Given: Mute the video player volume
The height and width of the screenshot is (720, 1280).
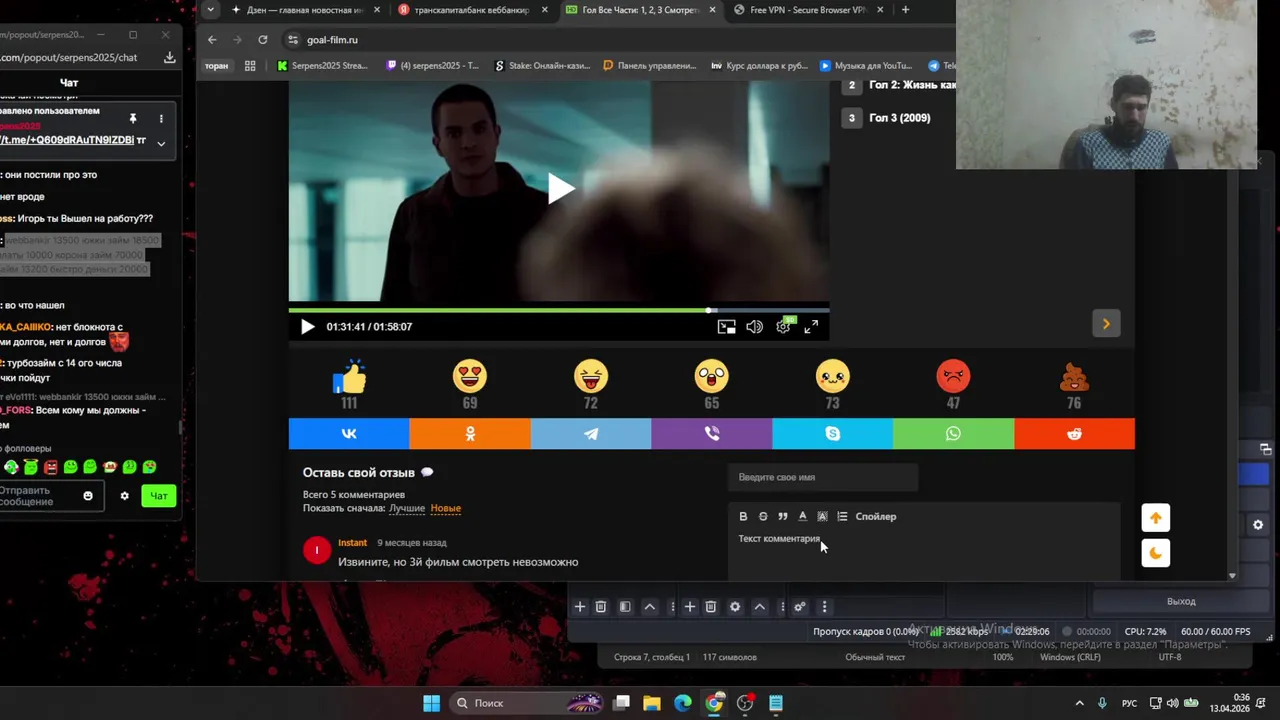Looking at the screenshot, I should [x=754, y=327].
